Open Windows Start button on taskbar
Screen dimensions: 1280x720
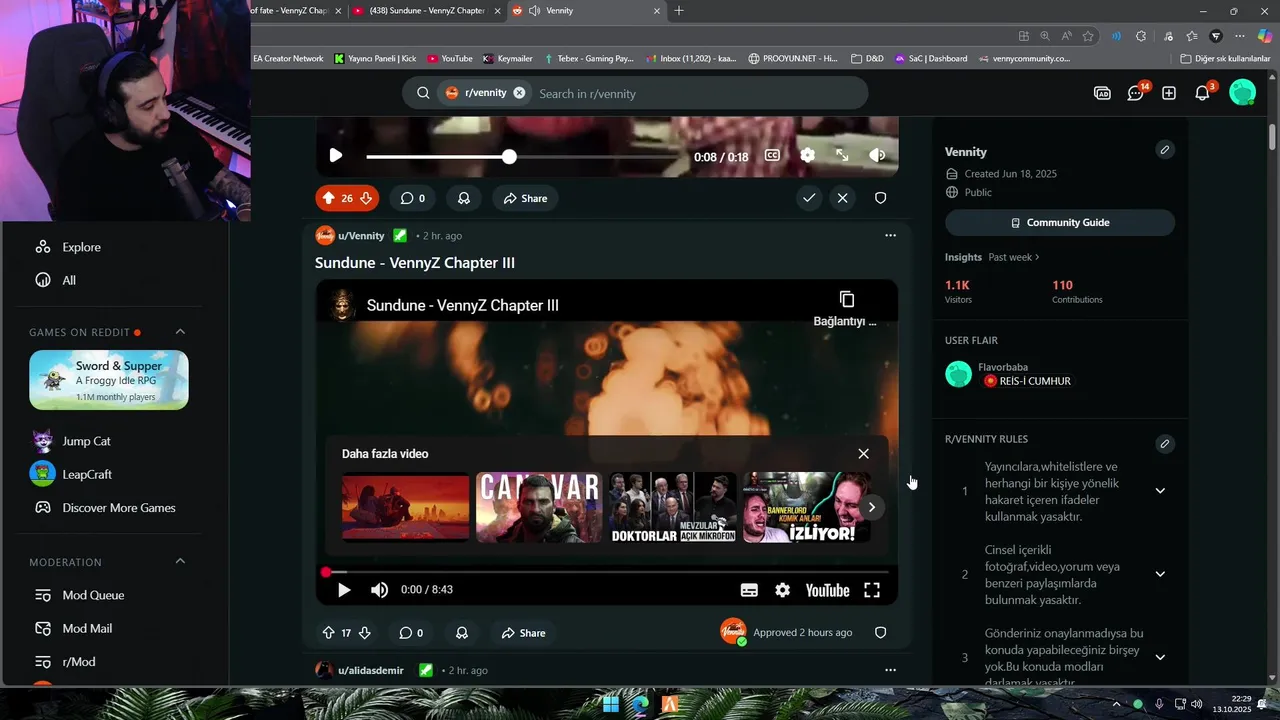[x=610, y=704]
